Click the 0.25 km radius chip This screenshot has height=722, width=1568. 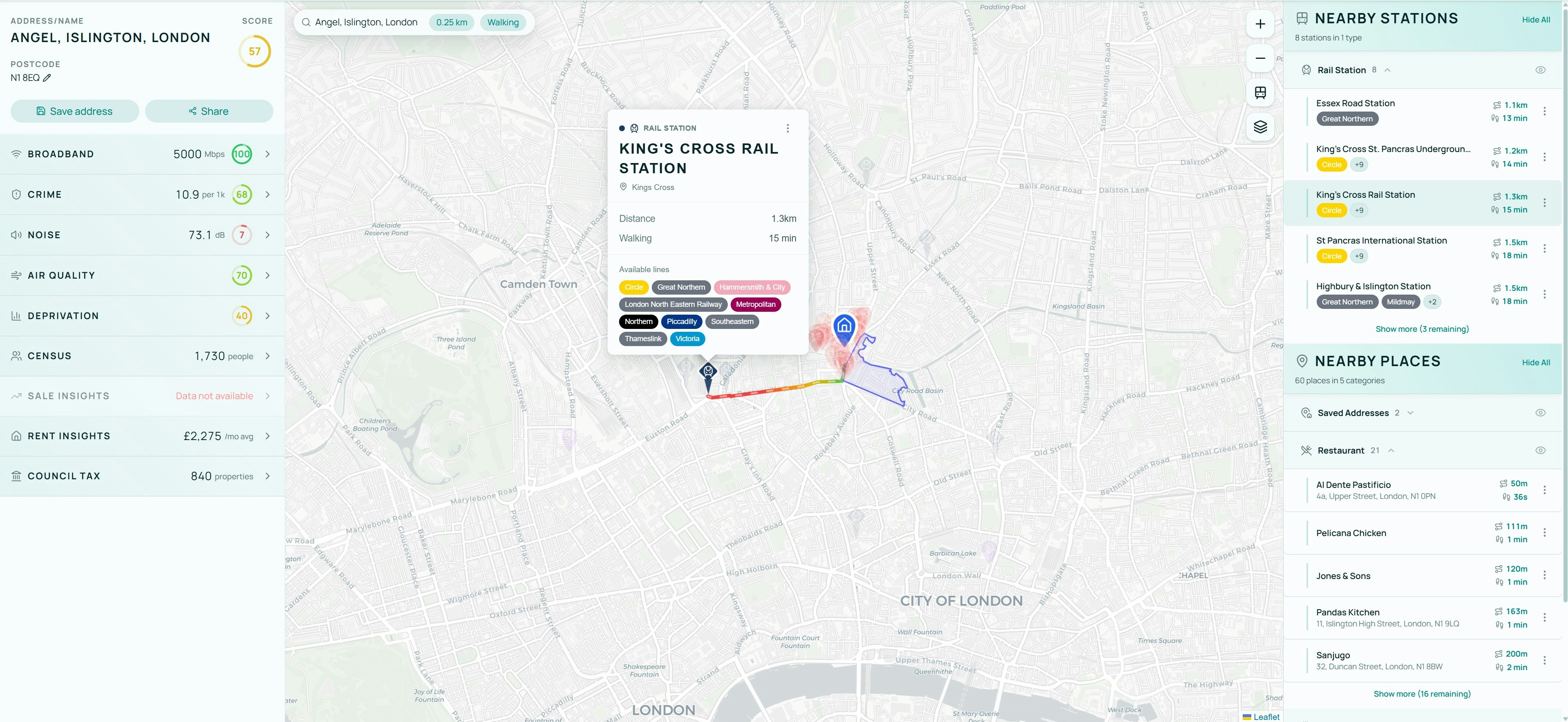pos(452,22)
